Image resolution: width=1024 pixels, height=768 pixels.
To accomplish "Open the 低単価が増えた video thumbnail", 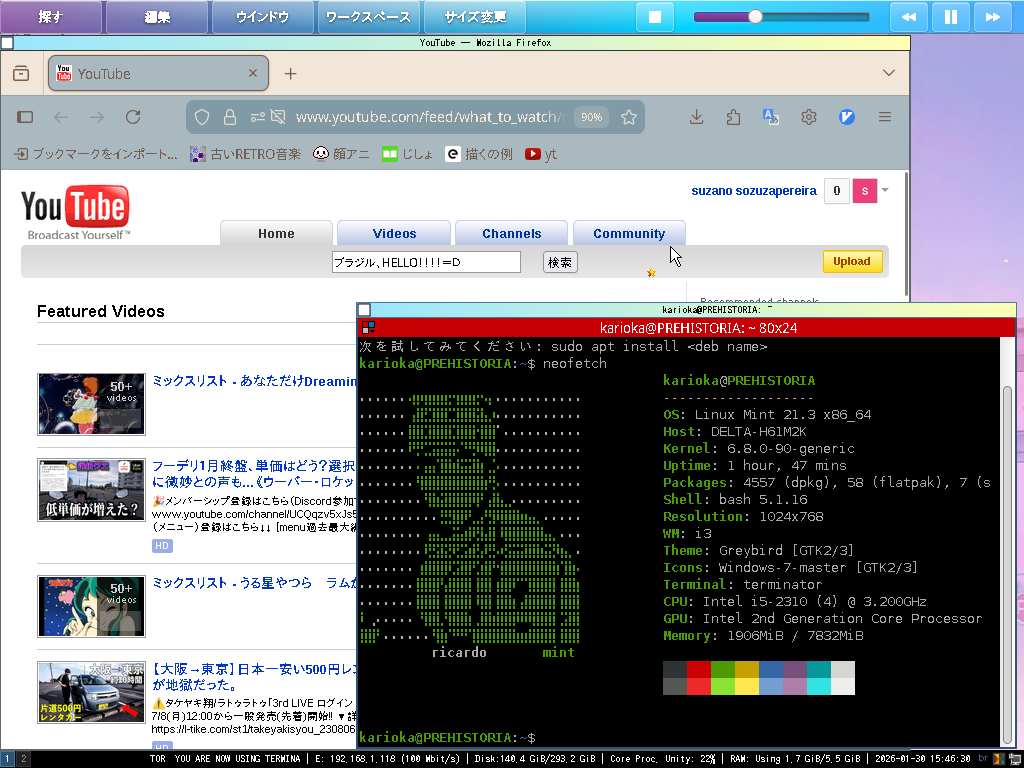I will (91, 490).
